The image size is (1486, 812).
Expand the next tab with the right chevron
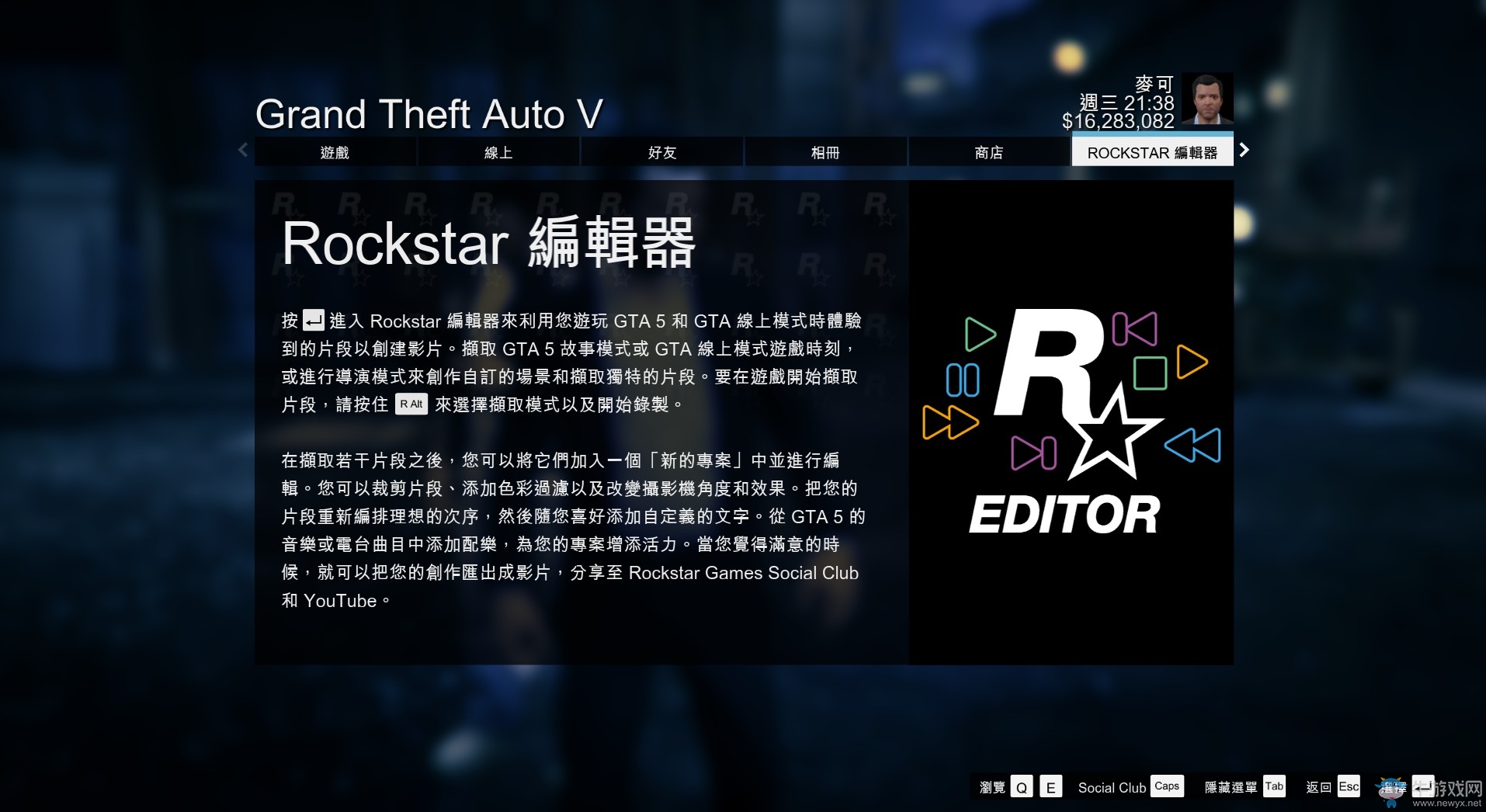(1244, 150)
